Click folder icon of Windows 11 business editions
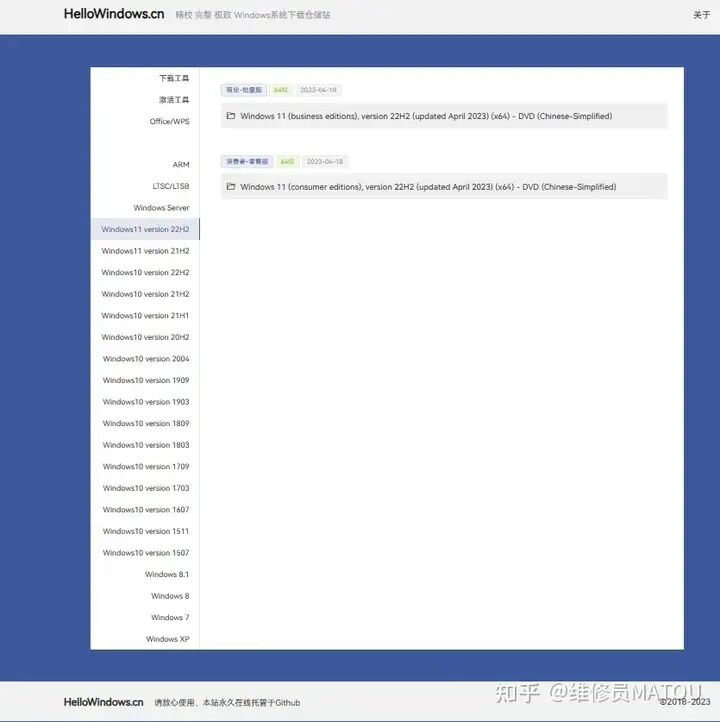This screenshot has height=722, width=720. coord(231,116)
